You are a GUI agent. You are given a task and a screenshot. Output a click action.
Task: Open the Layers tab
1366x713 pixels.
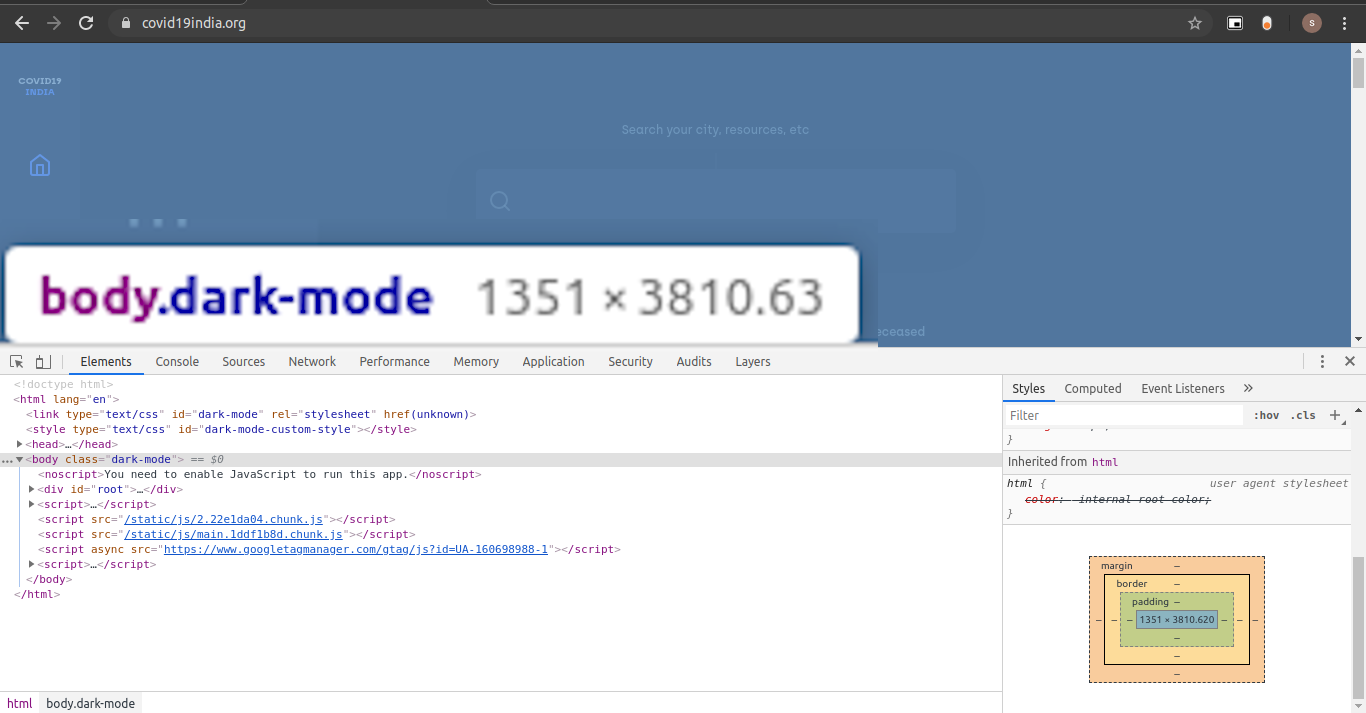point(753,362)
